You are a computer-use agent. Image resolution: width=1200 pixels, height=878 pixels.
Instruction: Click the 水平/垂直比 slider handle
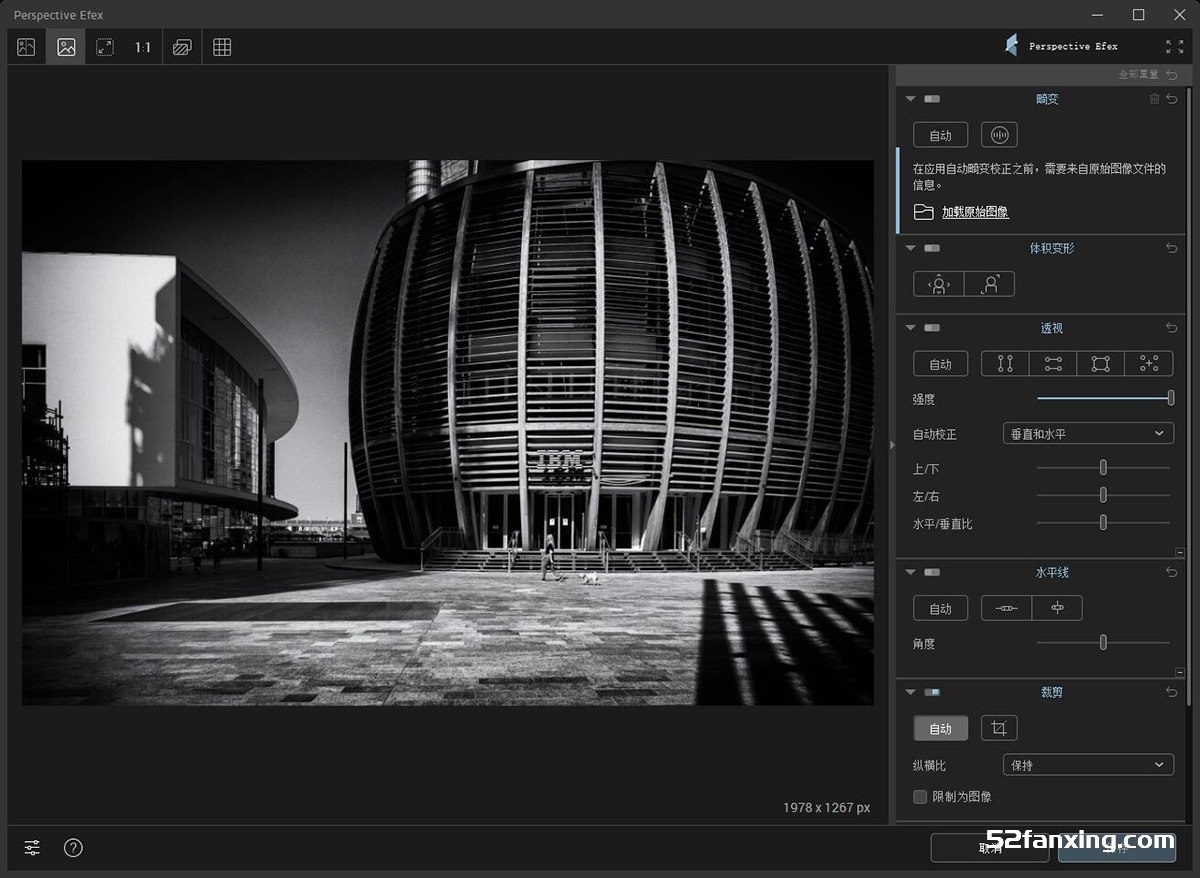[x=1104, y=522]
